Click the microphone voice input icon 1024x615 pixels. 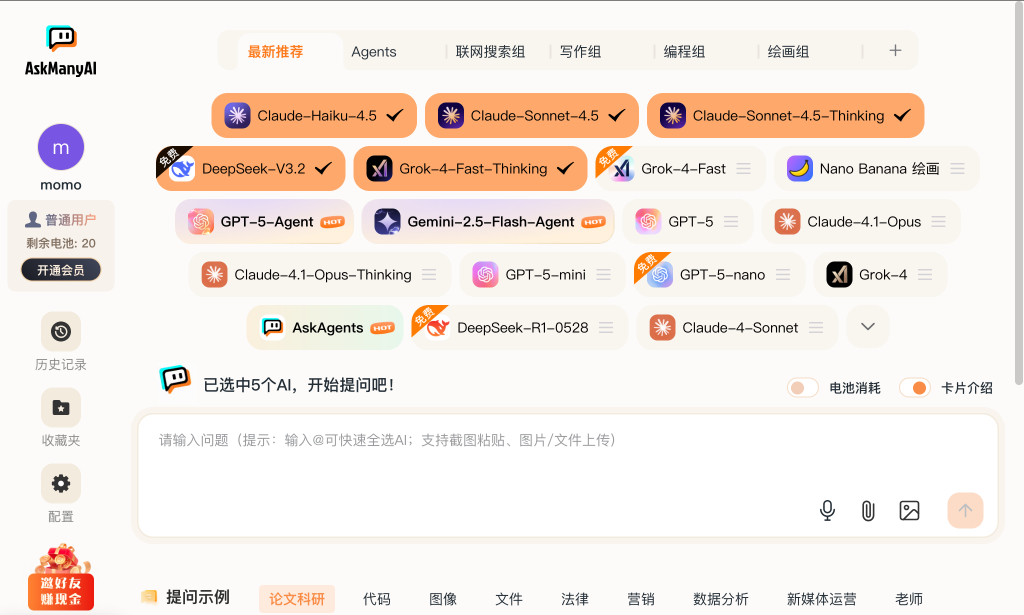coord(827,511)
